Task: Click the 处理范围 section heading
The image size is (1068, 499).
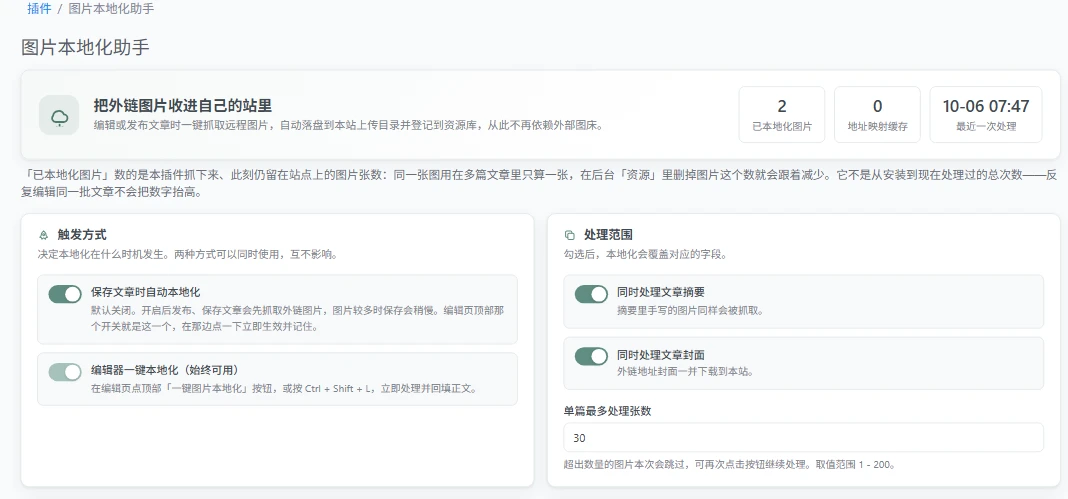Action: (608, 235)
